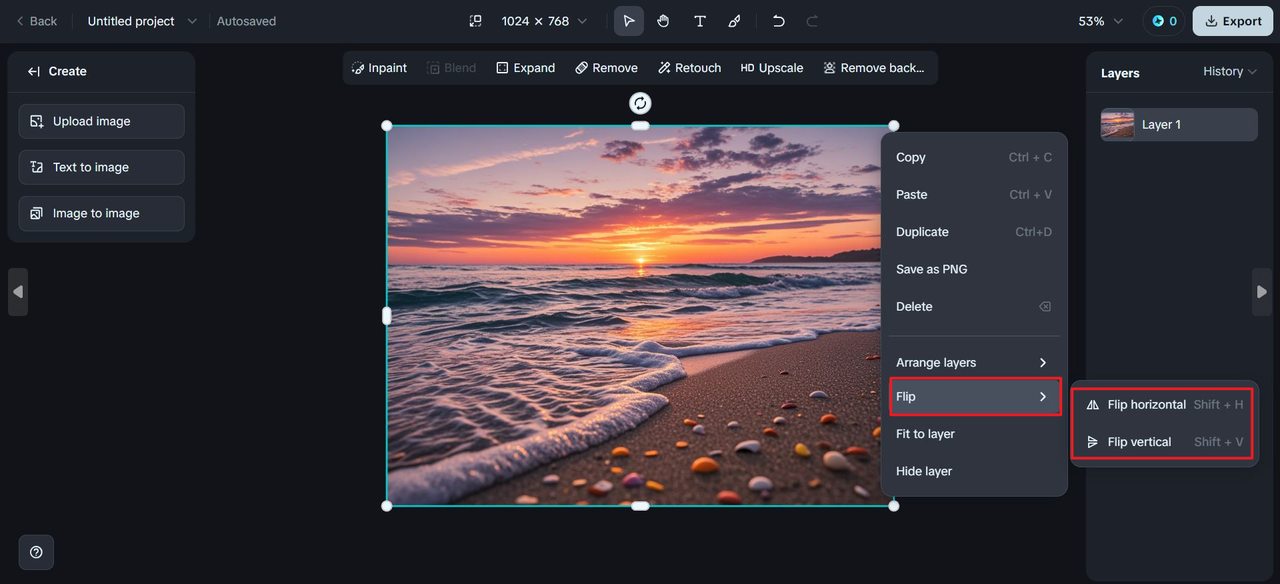The height and width of the screenshot is (584, 1280).
Task: Click Image to image
Action: (x=101, y=213)
